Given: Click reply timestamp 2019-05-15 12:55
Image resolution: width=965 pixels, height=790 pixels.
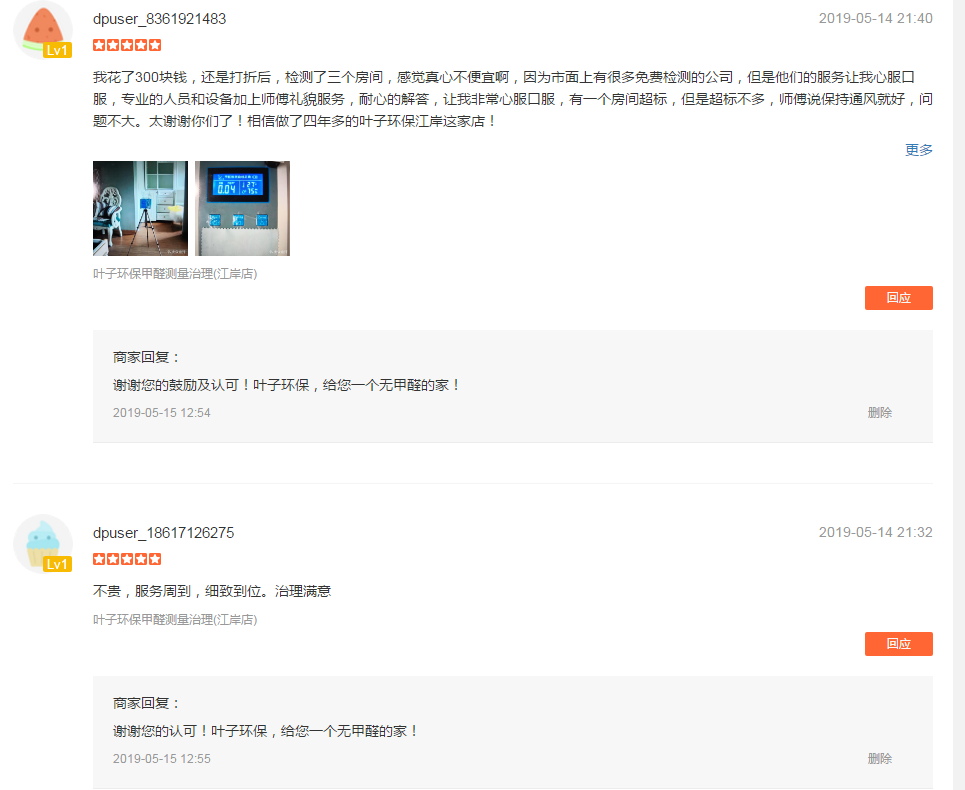Looking at the screenshot, I should (x=162, y=759).
